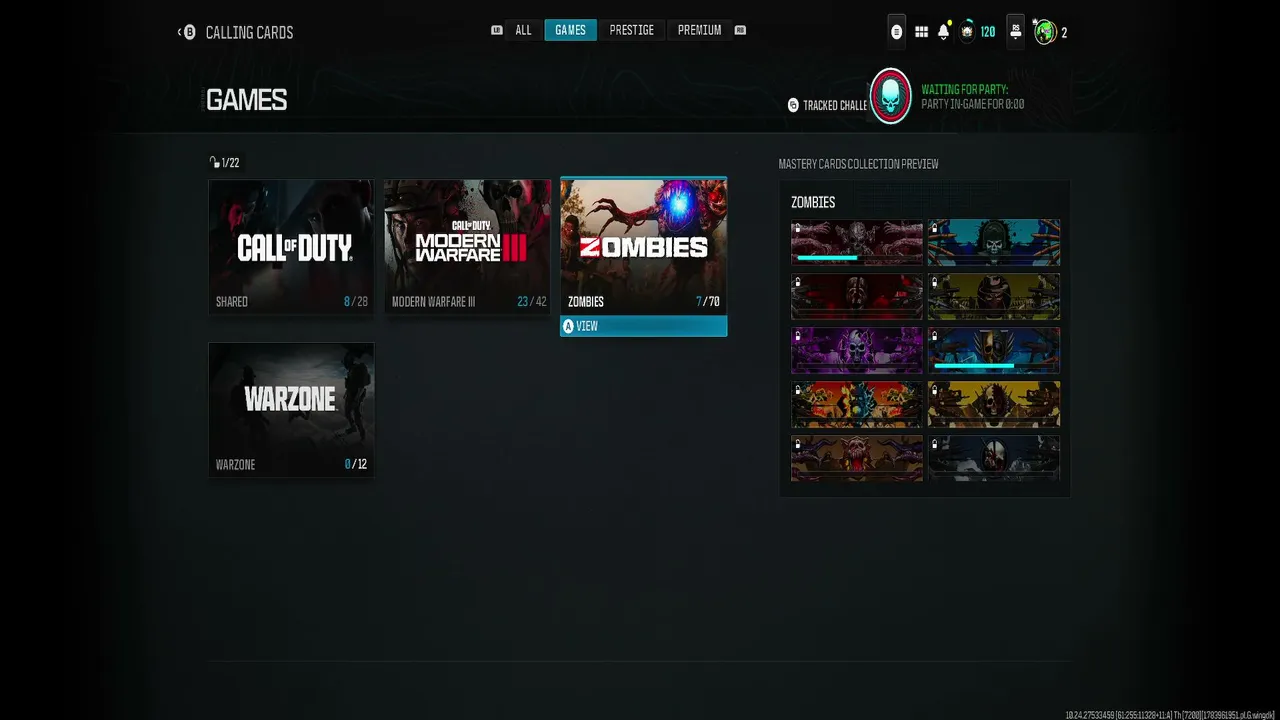Select the purple skull mastery card
The height and width of the screenshot is (720, 1280).
[x=857, y=350]
